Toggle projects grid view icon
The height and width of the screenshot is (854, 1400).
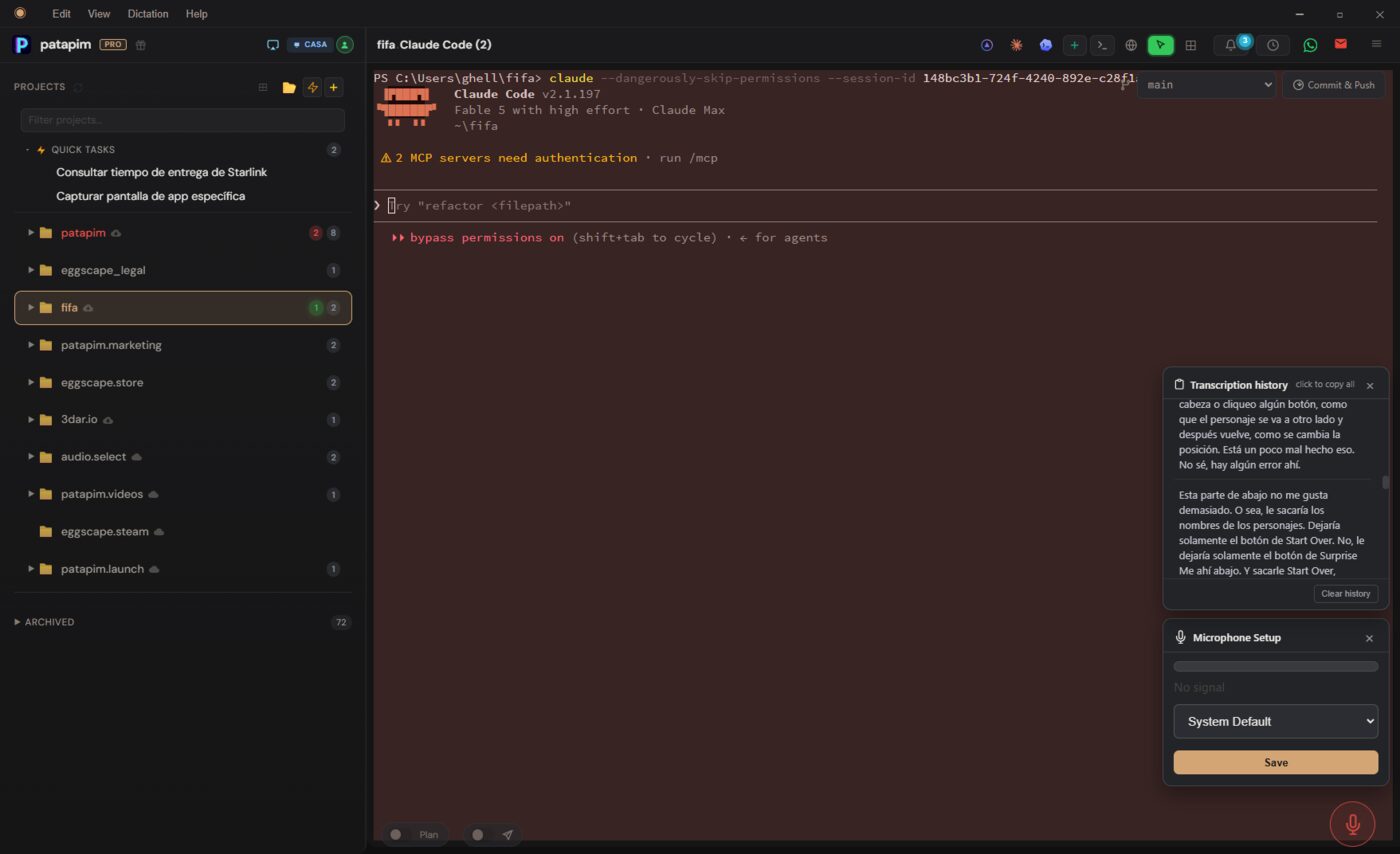click(x=263, y=87)
